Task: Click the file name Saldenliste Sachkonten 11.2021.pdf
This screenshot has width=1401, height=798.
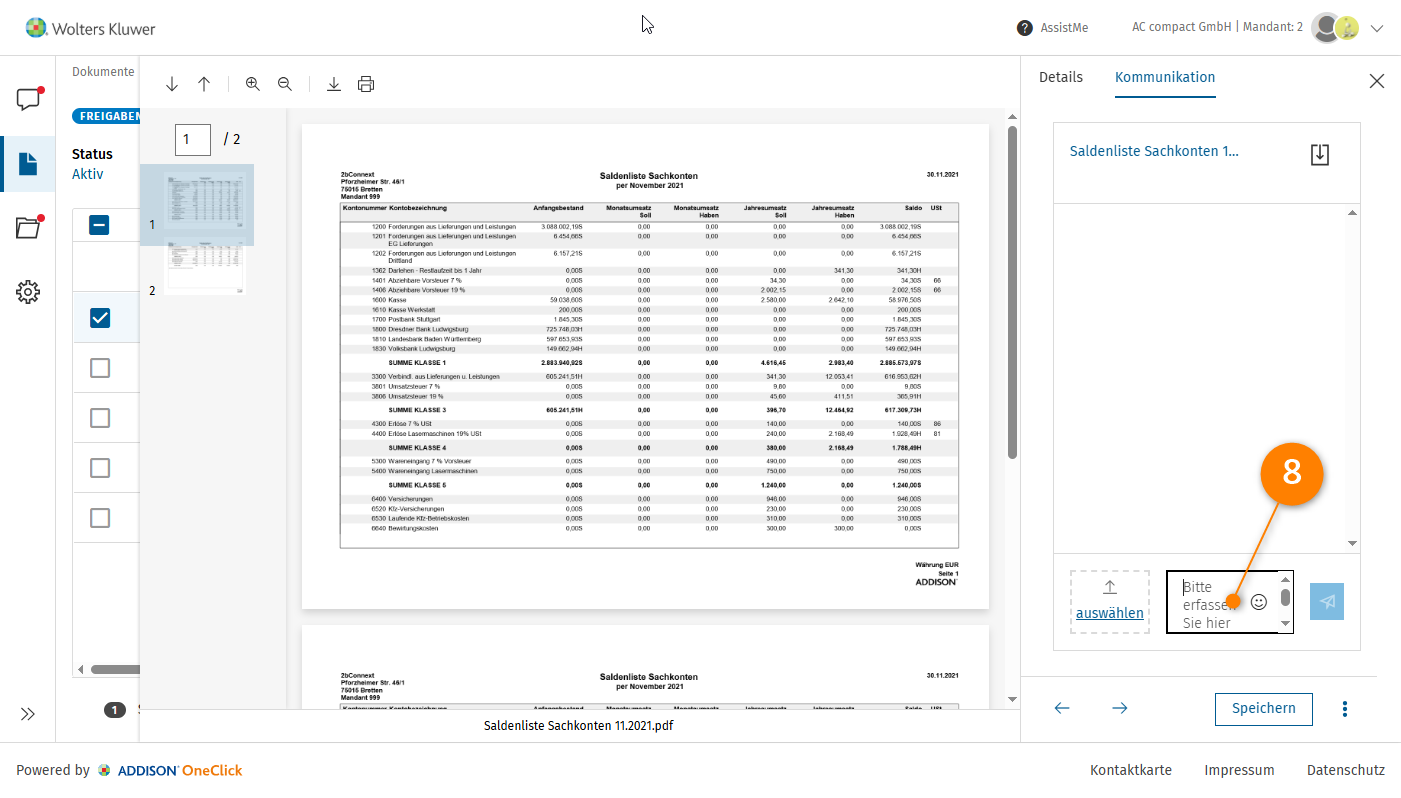Action: (578, 726)
